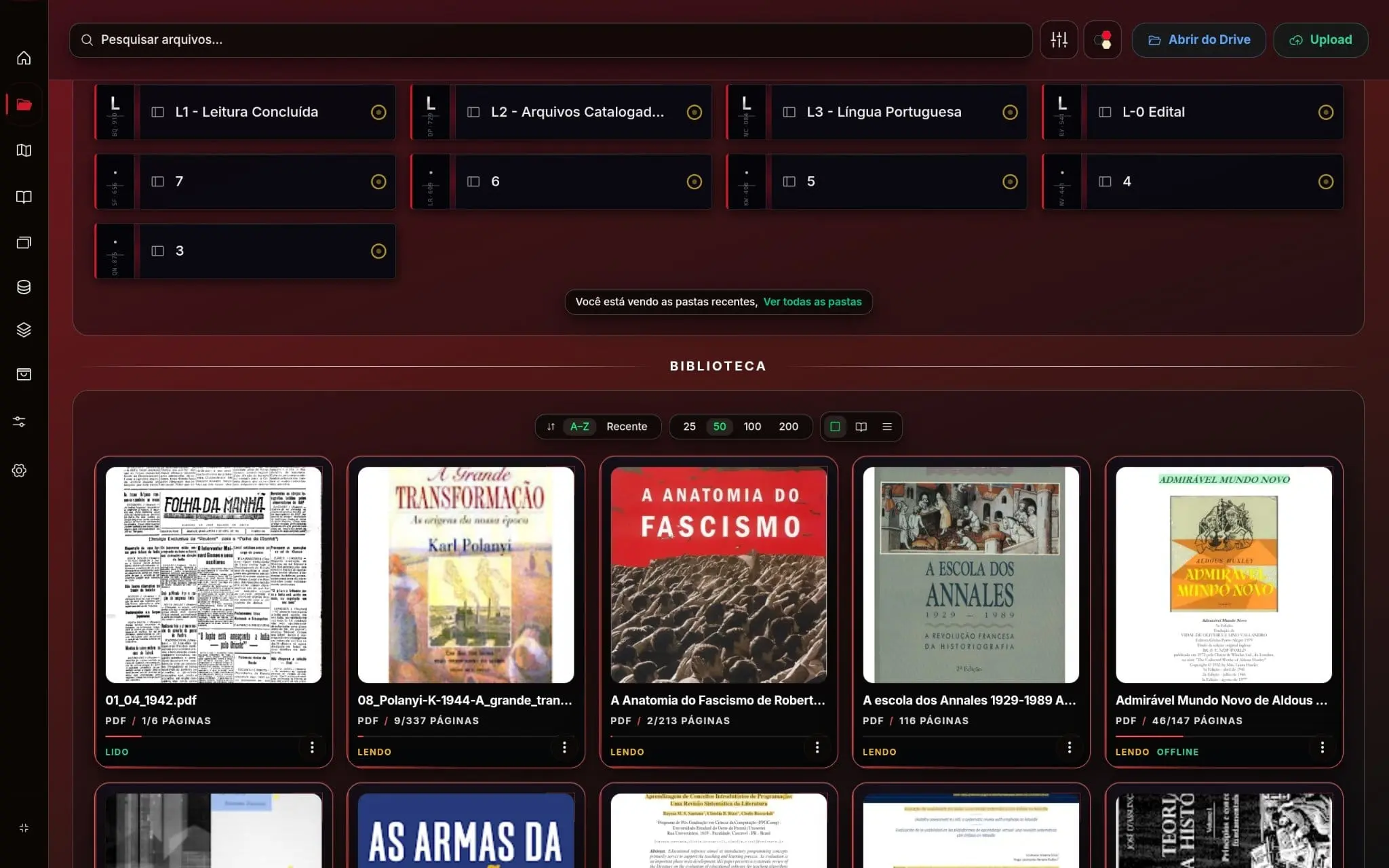Open options menu for A Anatomia do Fascismo
This screenshot has width=1389, height=868.
[x=817, y=747]
